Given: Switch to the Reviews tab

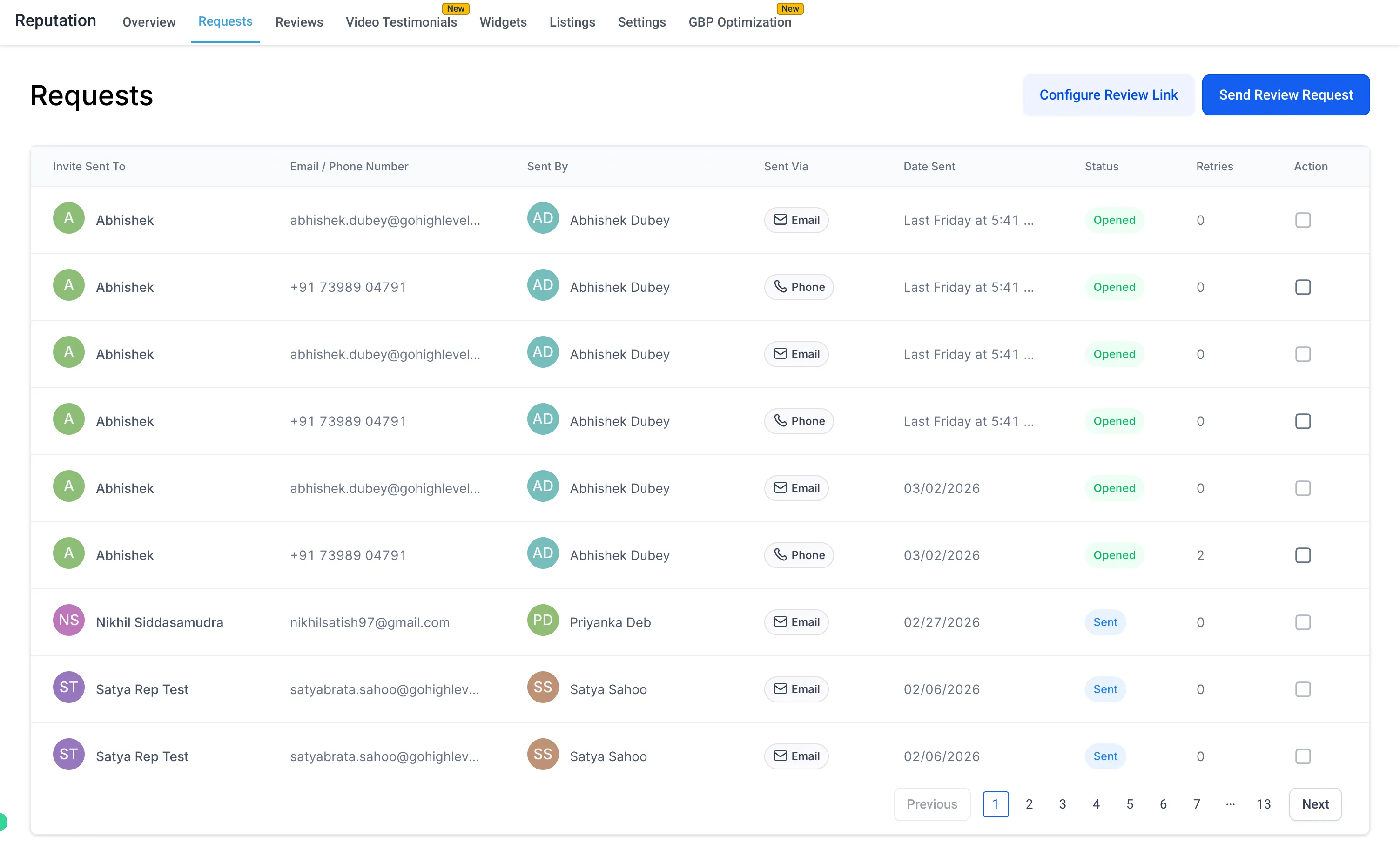Looking at the screenshot, I should [299, 21].
